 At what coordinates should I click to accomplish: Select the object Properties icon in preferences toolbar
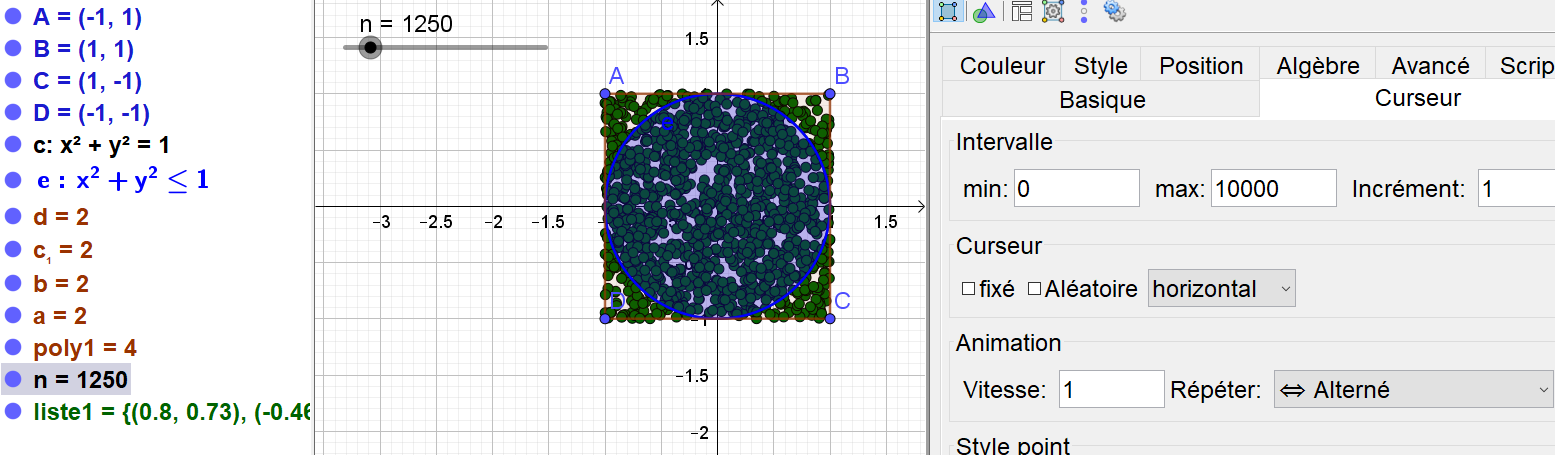click(947, 11)
